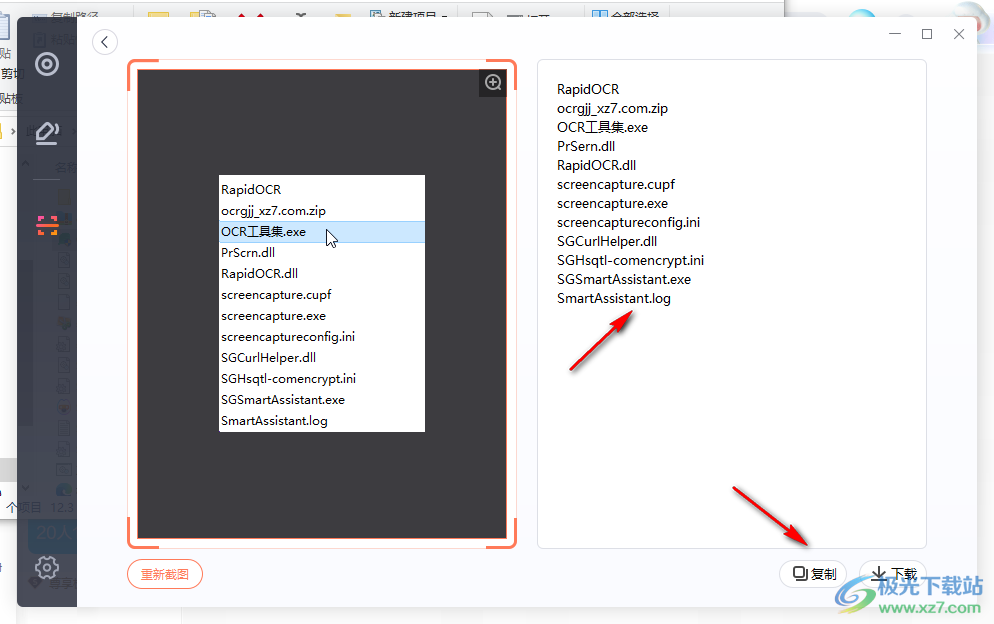994x624 pixels.
Task: Click recognized text line RapidOCR
Action: coord(588,89)
